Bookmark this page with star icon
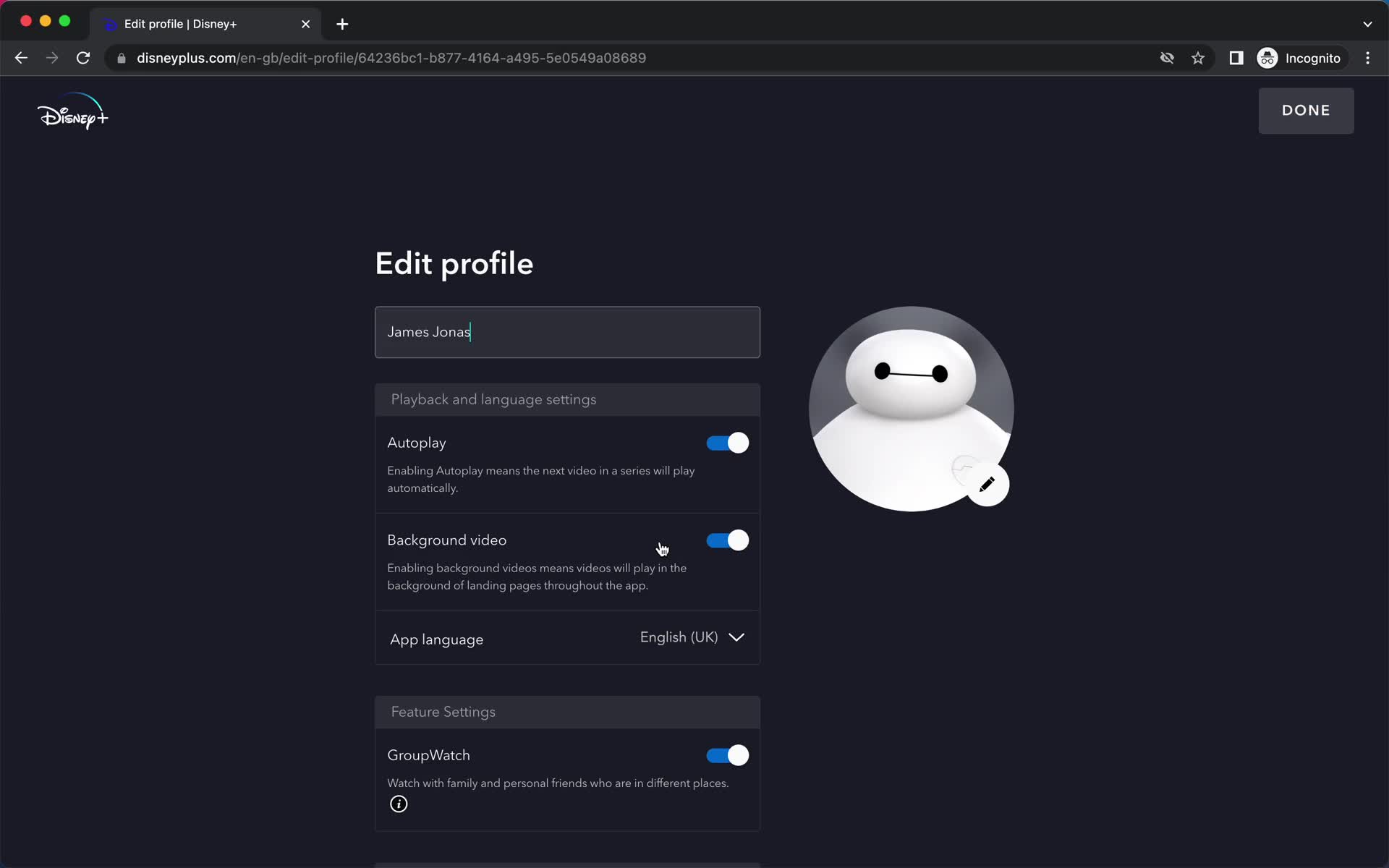This screenshot has height=868, width=1389. [x=1198, y=58]
